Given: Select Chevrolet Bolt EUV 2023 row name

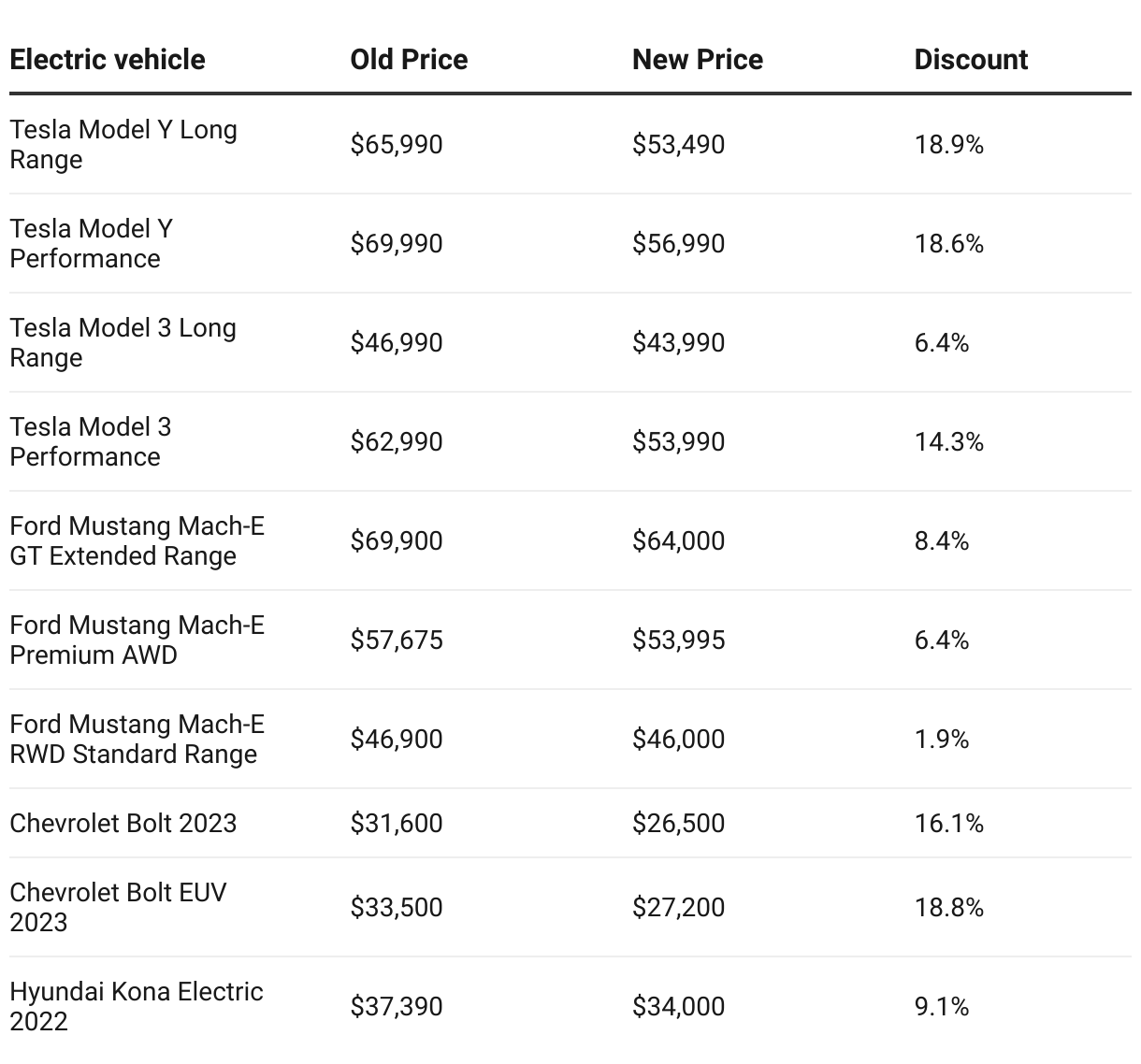Looking at the screenshot, I should [118, 908].
